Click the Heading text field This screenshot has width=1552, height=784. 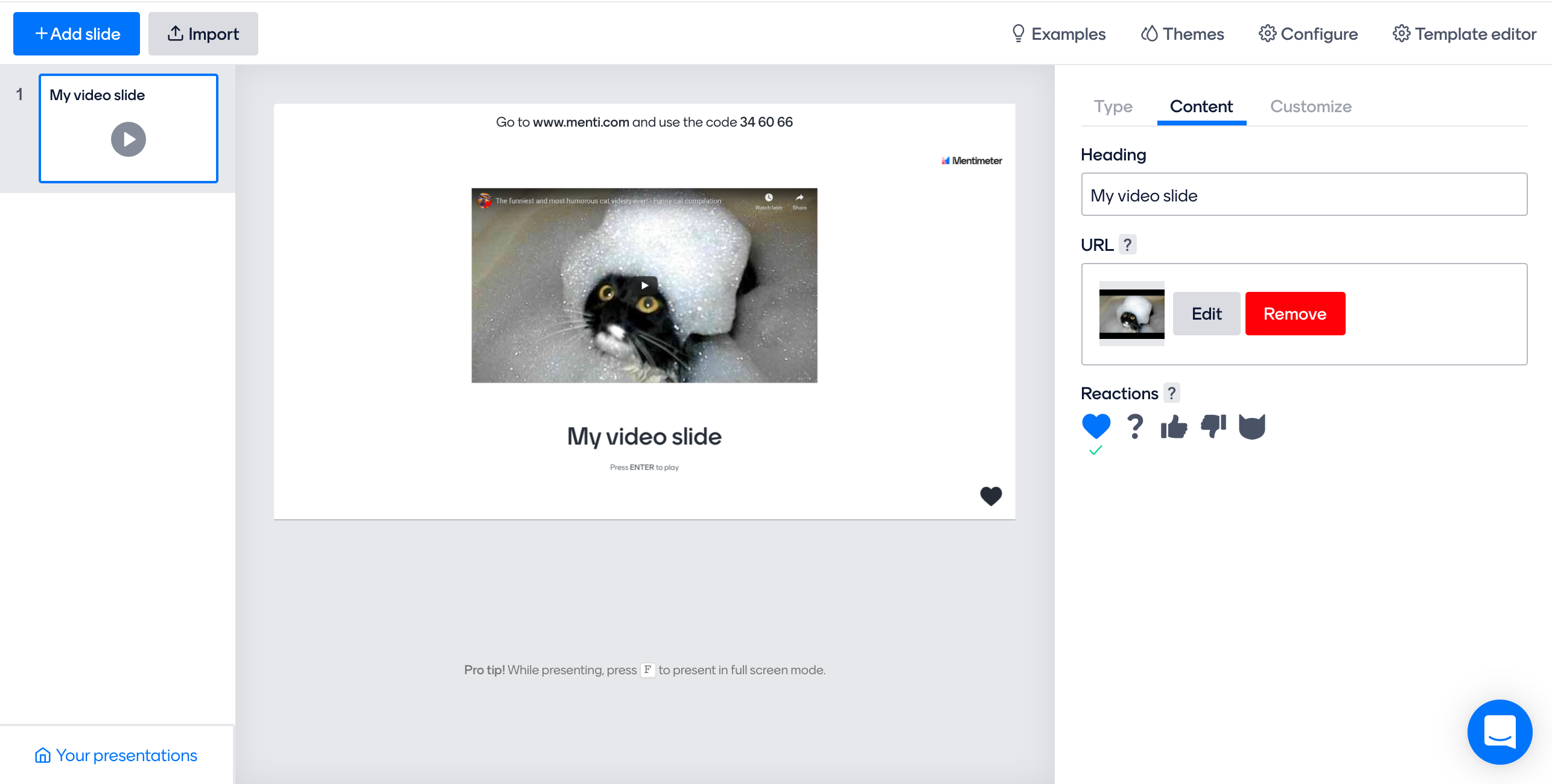point(1303,195)
